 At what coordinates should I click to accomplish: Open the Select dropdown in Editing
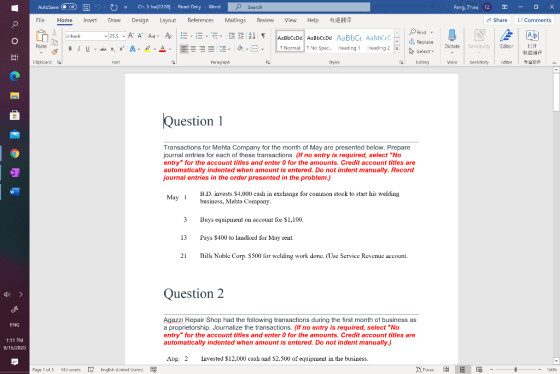tap(421, 51)
